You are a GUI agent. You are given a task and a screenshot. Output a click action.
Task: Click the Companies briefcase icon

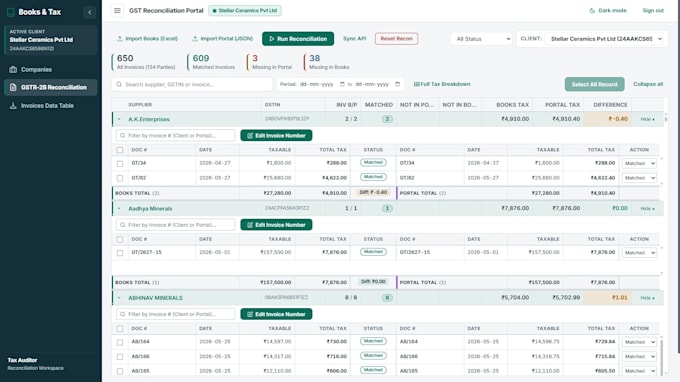tap(13, 69)
